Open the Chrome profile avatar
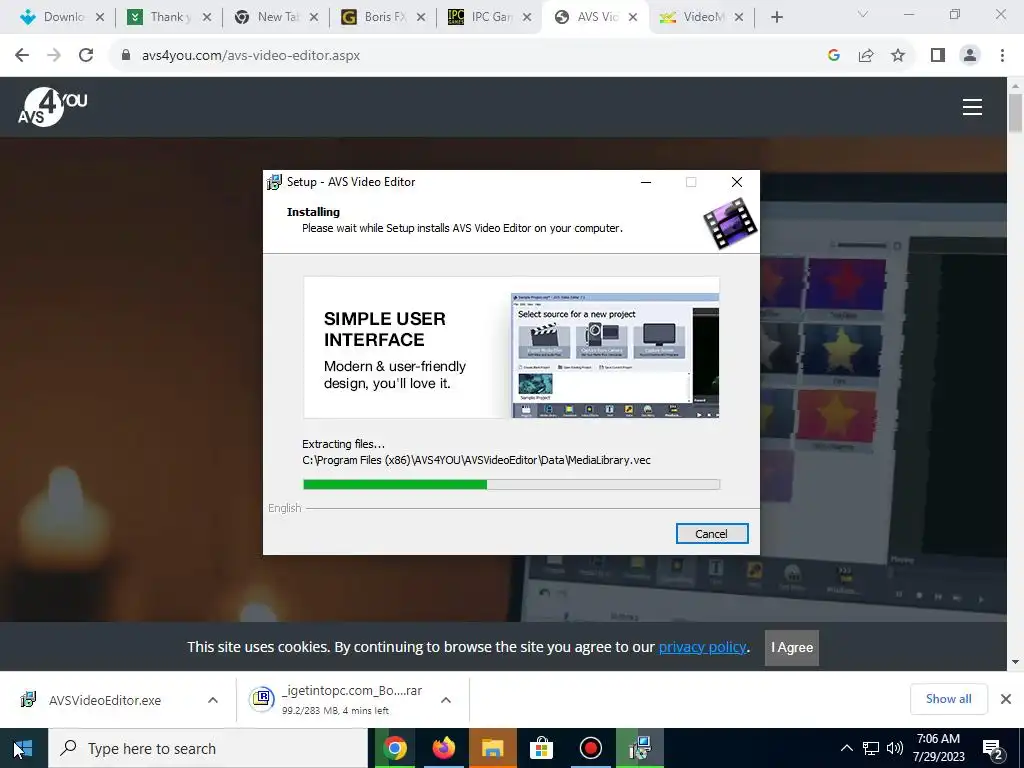The height and width of the screenshot is (768, 1024). pyautogui.click(x=970, y=56)
